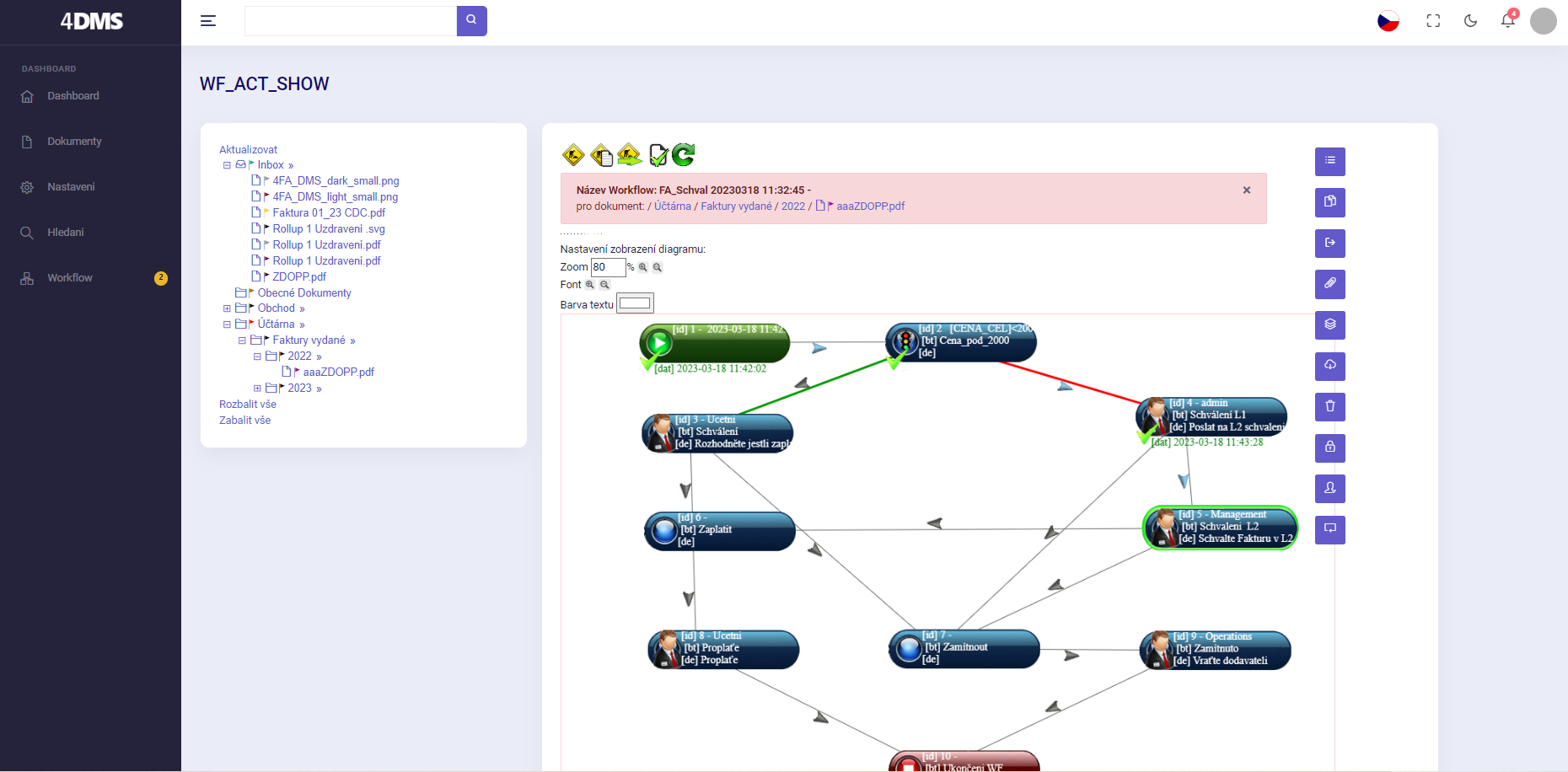Click the paperclip attachment button
This screenshot has height=772, width=1568.
[x=1329, y=284]
